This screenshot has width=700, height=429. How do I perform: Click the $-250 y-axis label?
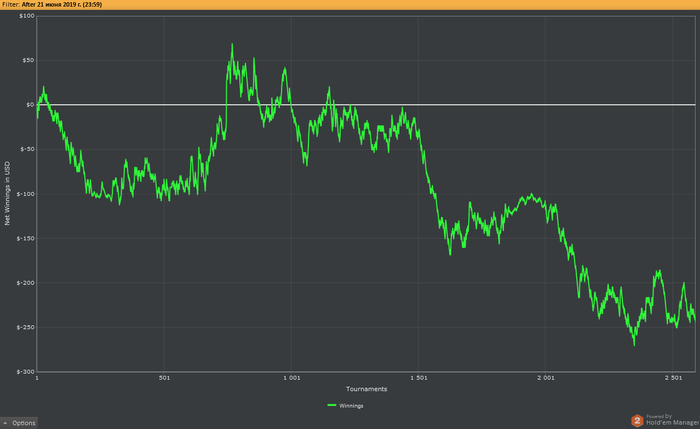(x=25, y=327)
